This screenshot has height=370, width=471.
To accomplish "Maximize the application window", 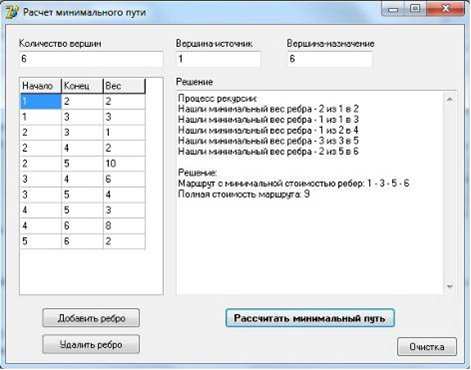I will pos(415,9).
